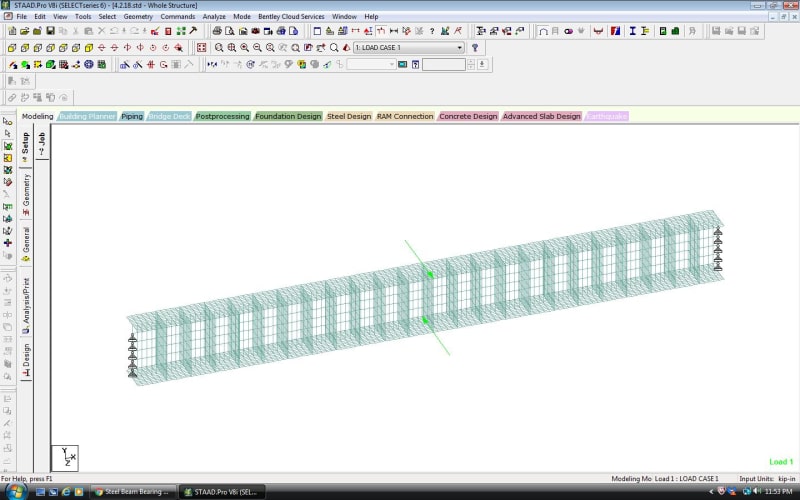Screen dimensions: 800x500
Task: Click the left end support symbol on the beam
Action: click(133, 356)
